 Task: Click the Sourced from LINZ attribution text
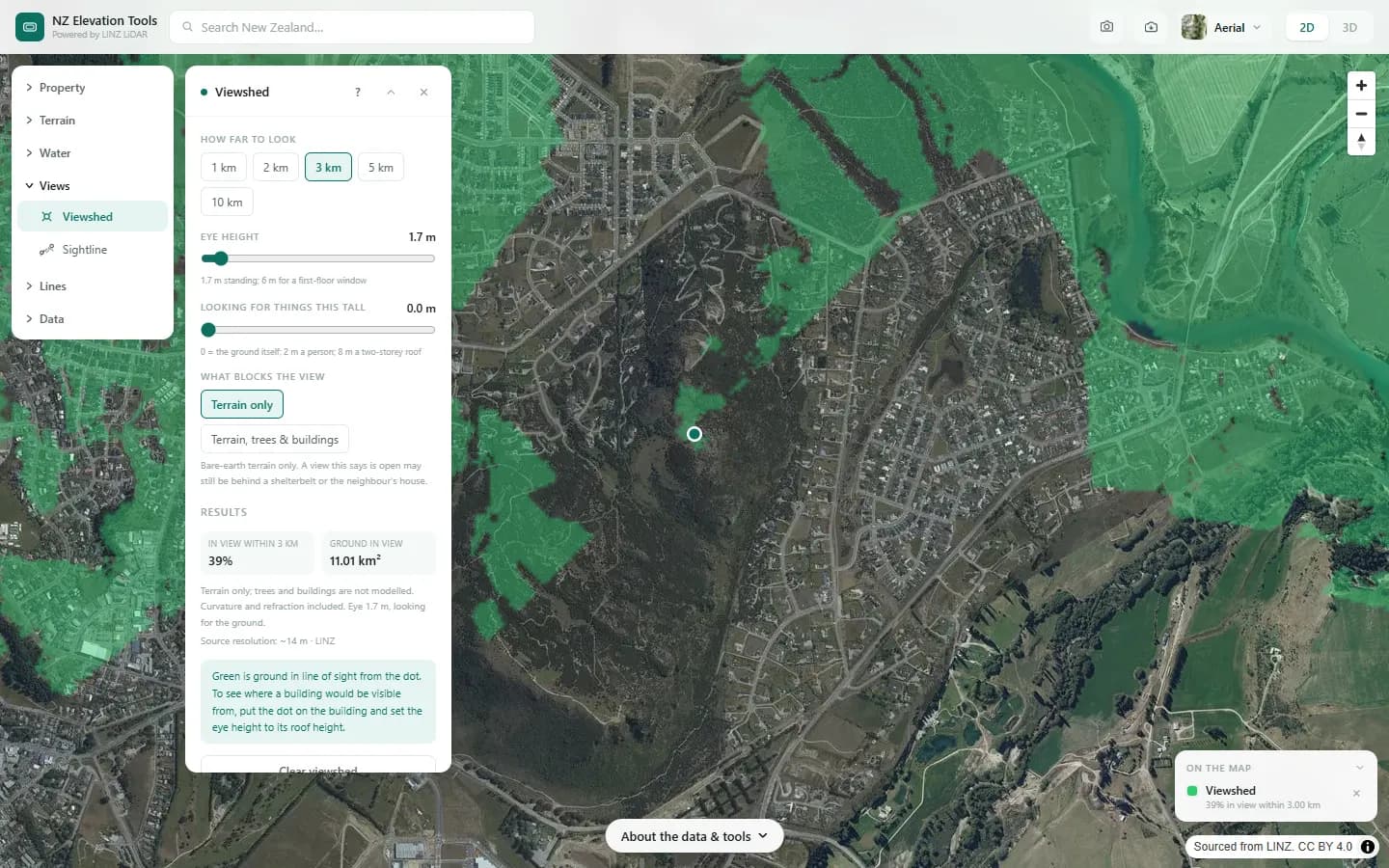click(1273, 847)
